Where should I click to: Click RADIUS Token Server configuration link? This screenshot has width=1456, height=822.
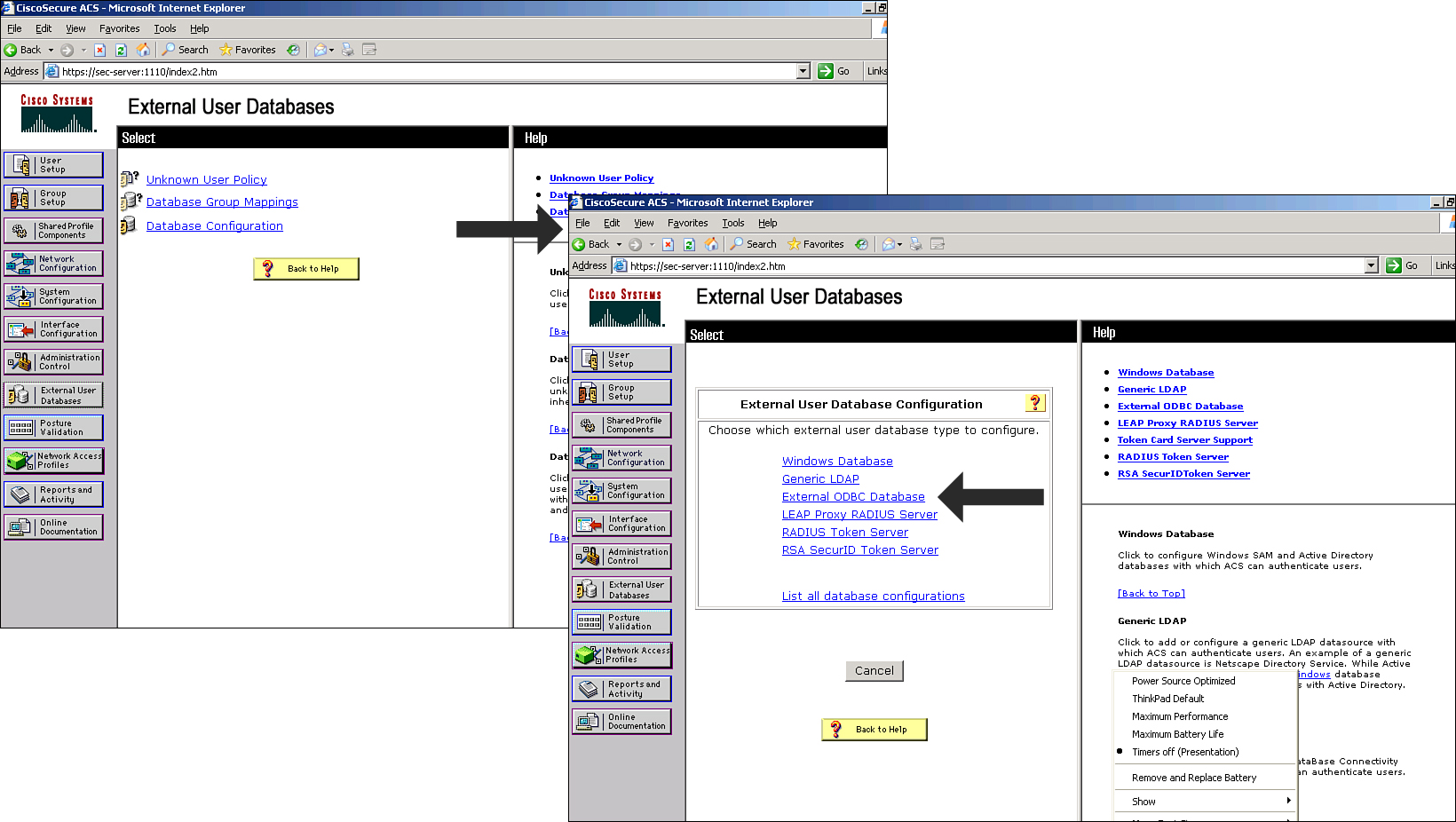(x=845, y=532)
